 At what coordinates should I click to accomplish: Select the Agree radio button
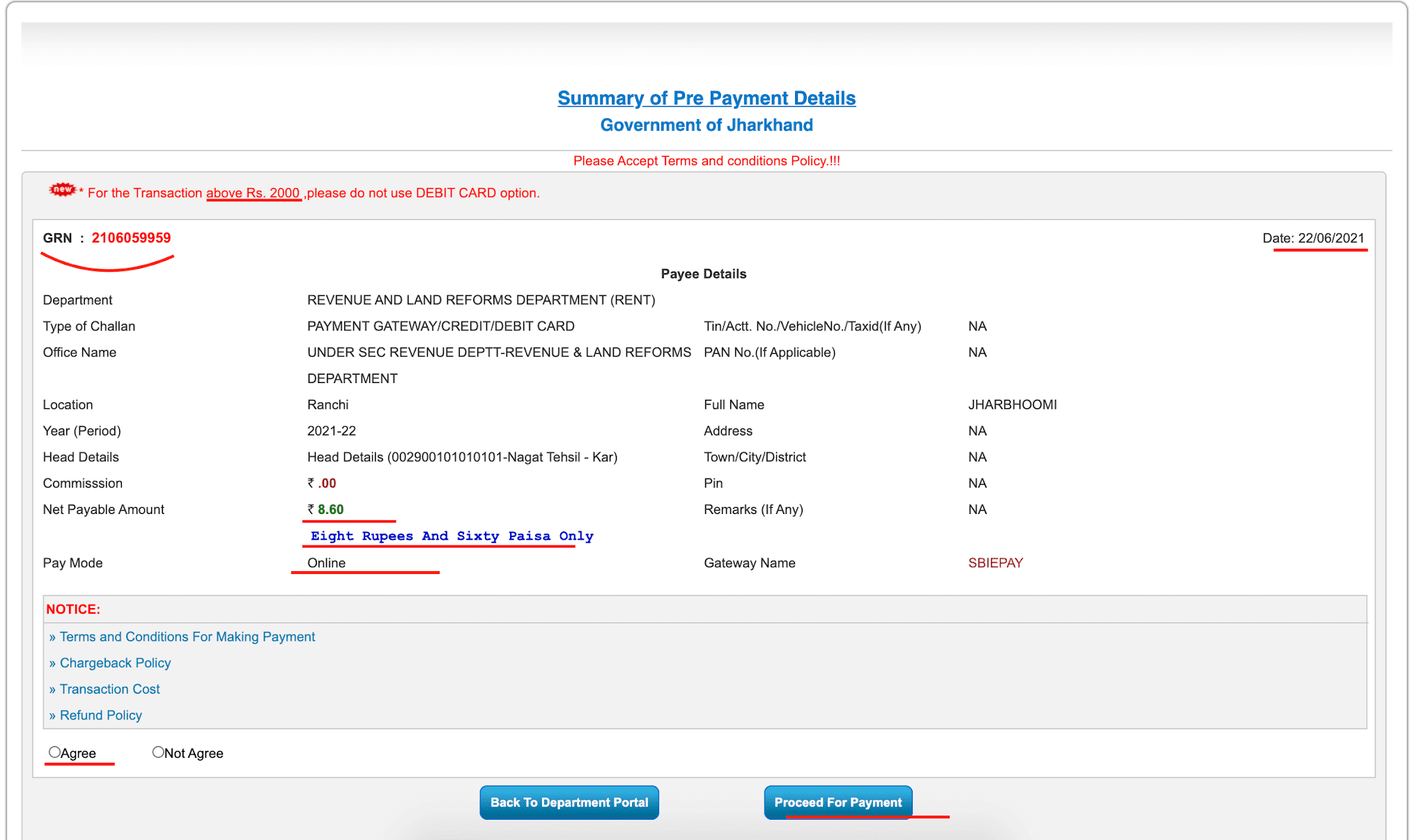pos(54,752)
